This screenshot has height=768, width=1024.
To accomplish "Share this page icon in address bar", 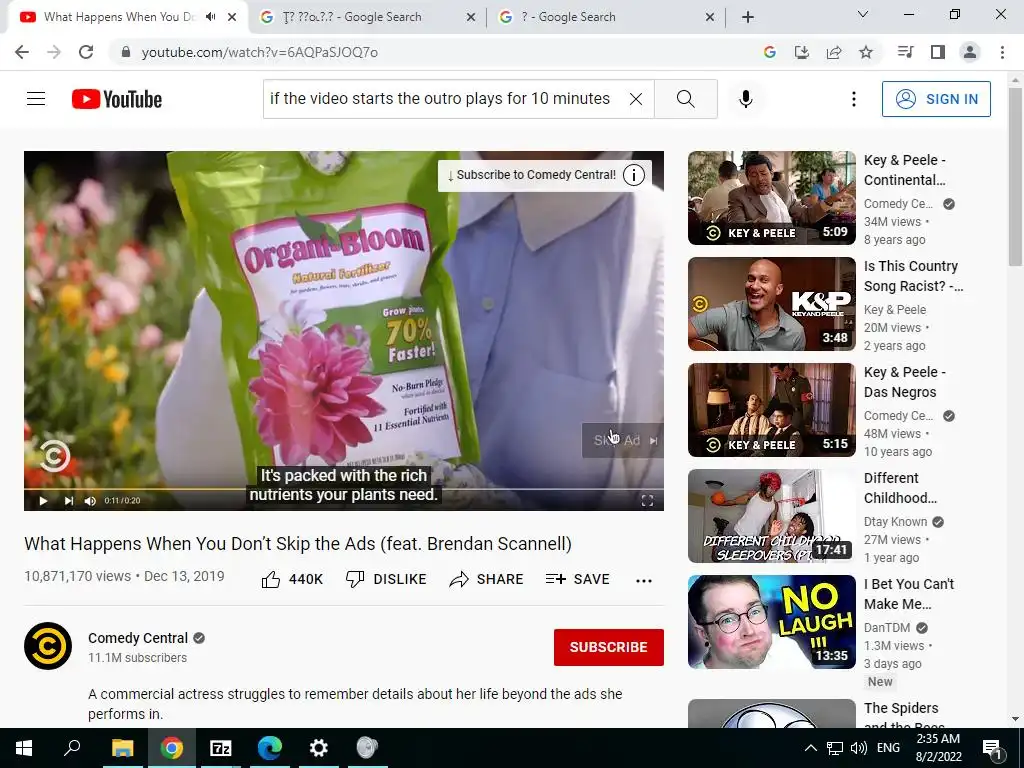I will click(834, 52).
